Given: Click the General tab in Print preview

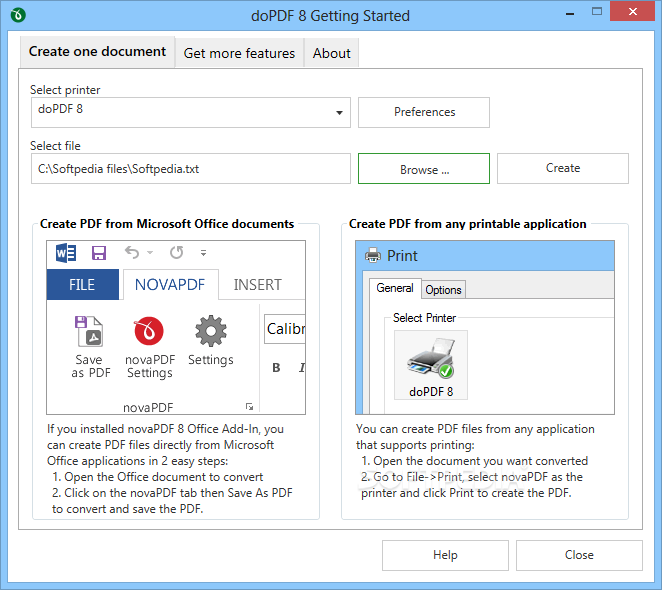Looking at the screenshot, I should pos(395,288).
